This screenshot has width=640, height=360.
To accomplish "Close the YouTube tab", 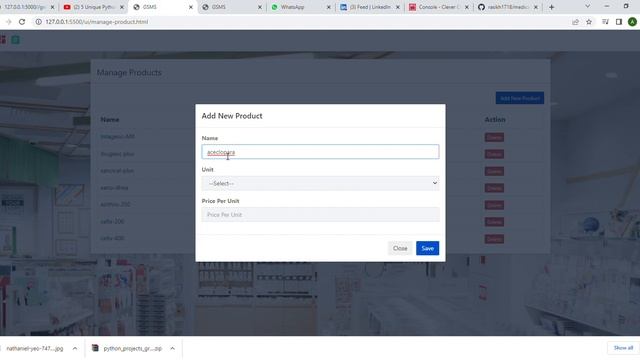I will [x=122, y=7].
